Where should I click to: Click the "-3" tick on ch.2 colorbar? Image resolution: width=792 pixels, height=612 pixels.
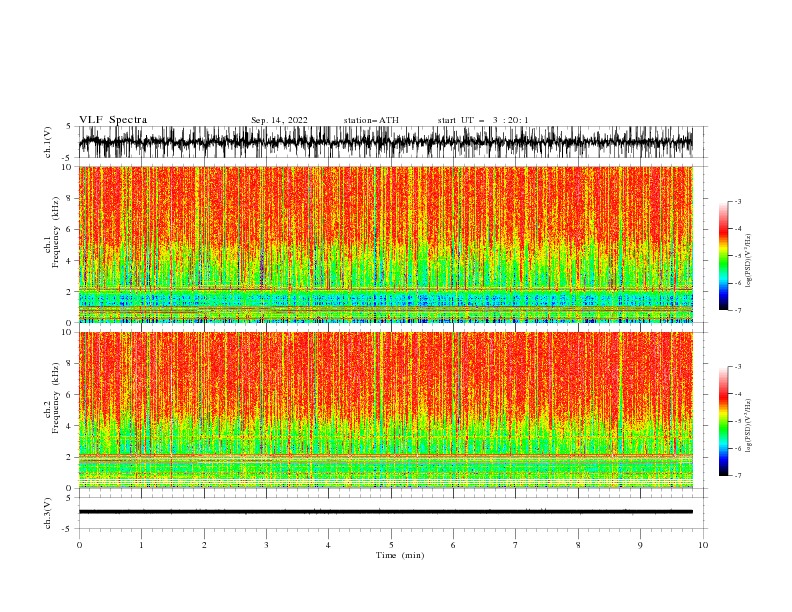click(x=737, y=367)
